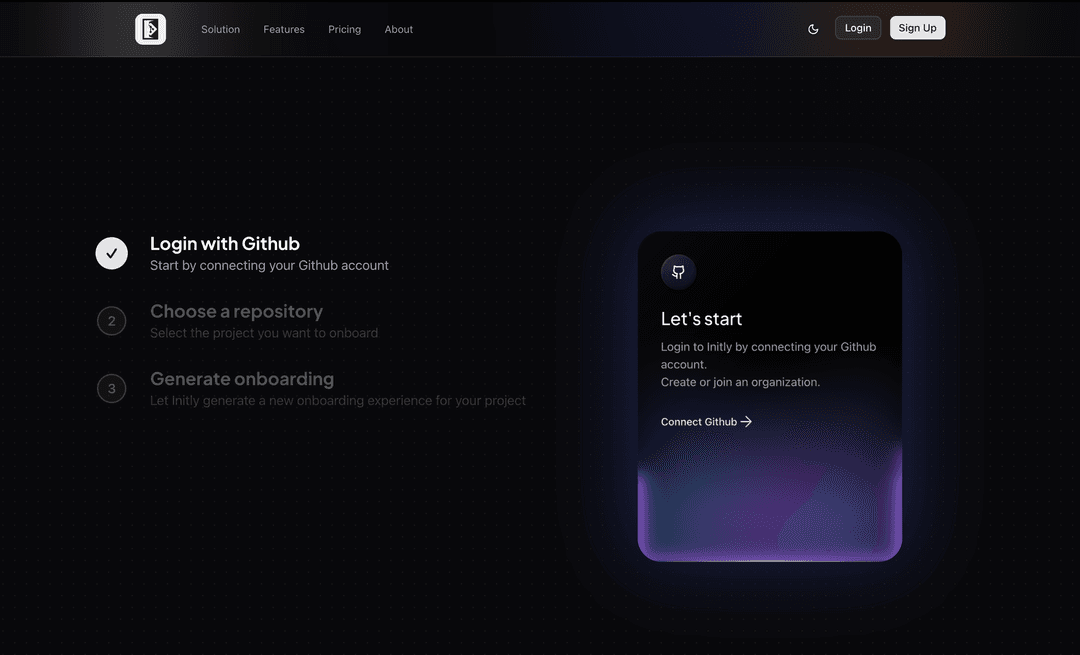Select step 2 number circle
This screenshot has height=655, width=1080.
(x=112, y=321)
